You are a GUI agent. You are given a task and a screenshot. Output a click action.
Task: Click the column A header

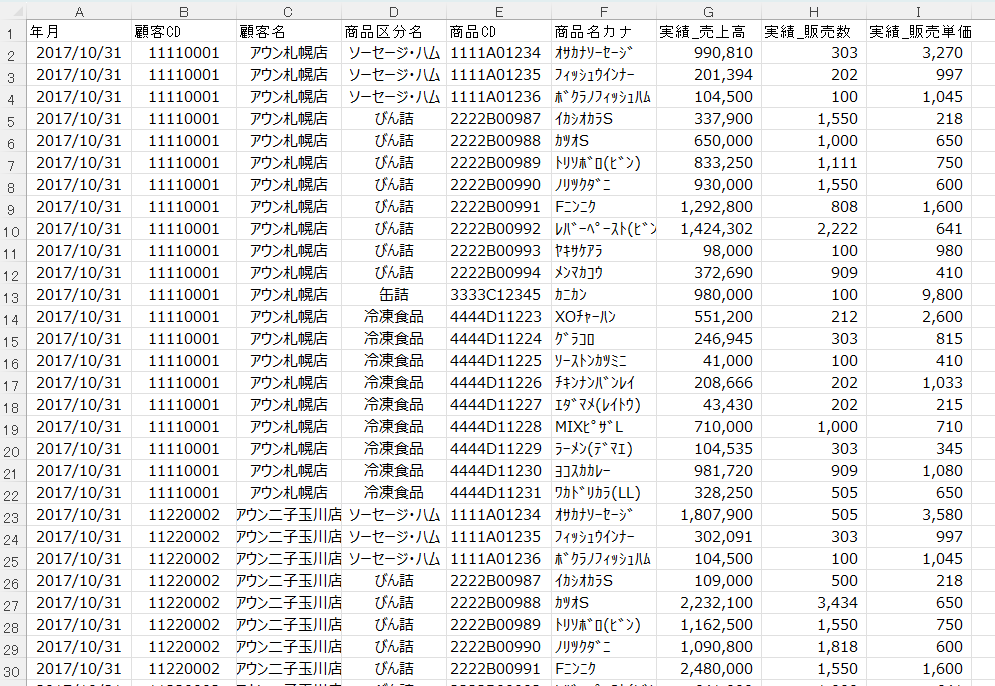(79, 11)
